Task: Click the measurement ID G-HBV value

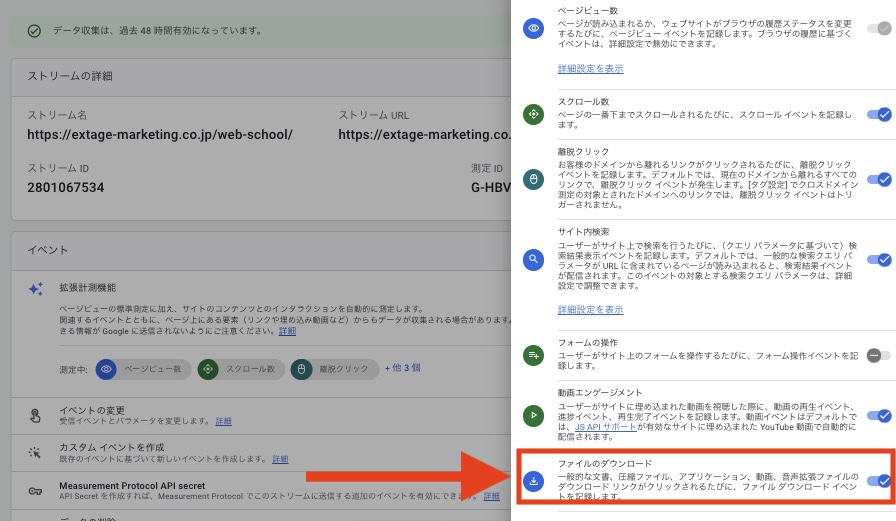Action: pos(490,187)
